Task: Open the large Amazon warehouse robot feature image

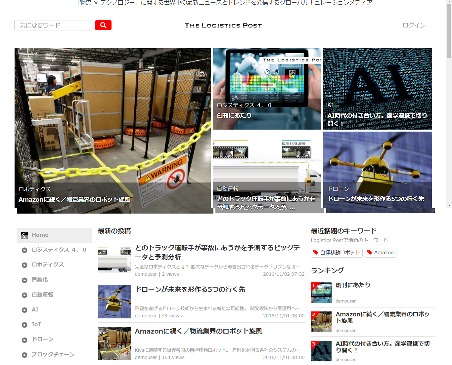Action: point(113,131)
